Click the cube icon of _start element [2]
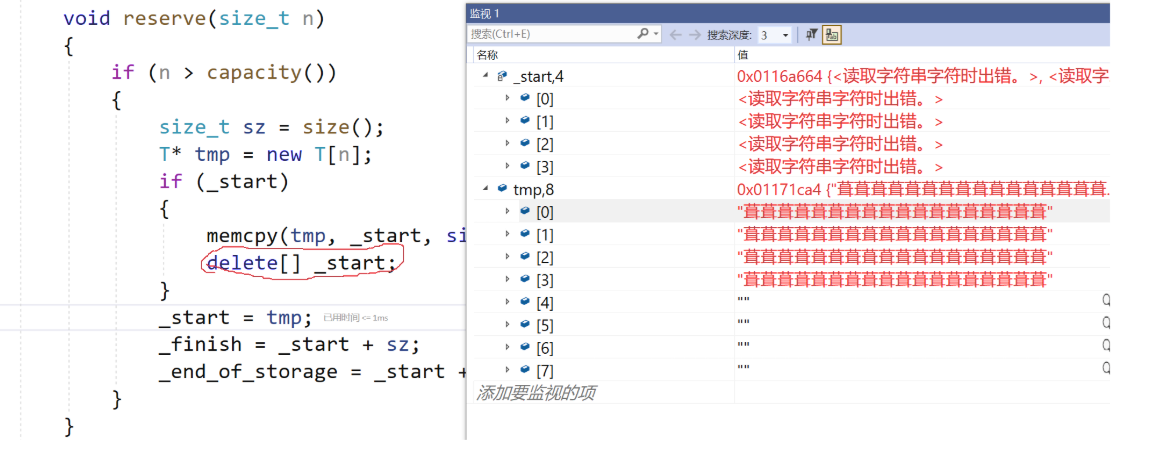Screen dimensions: 1159x459 coord(525,143)
